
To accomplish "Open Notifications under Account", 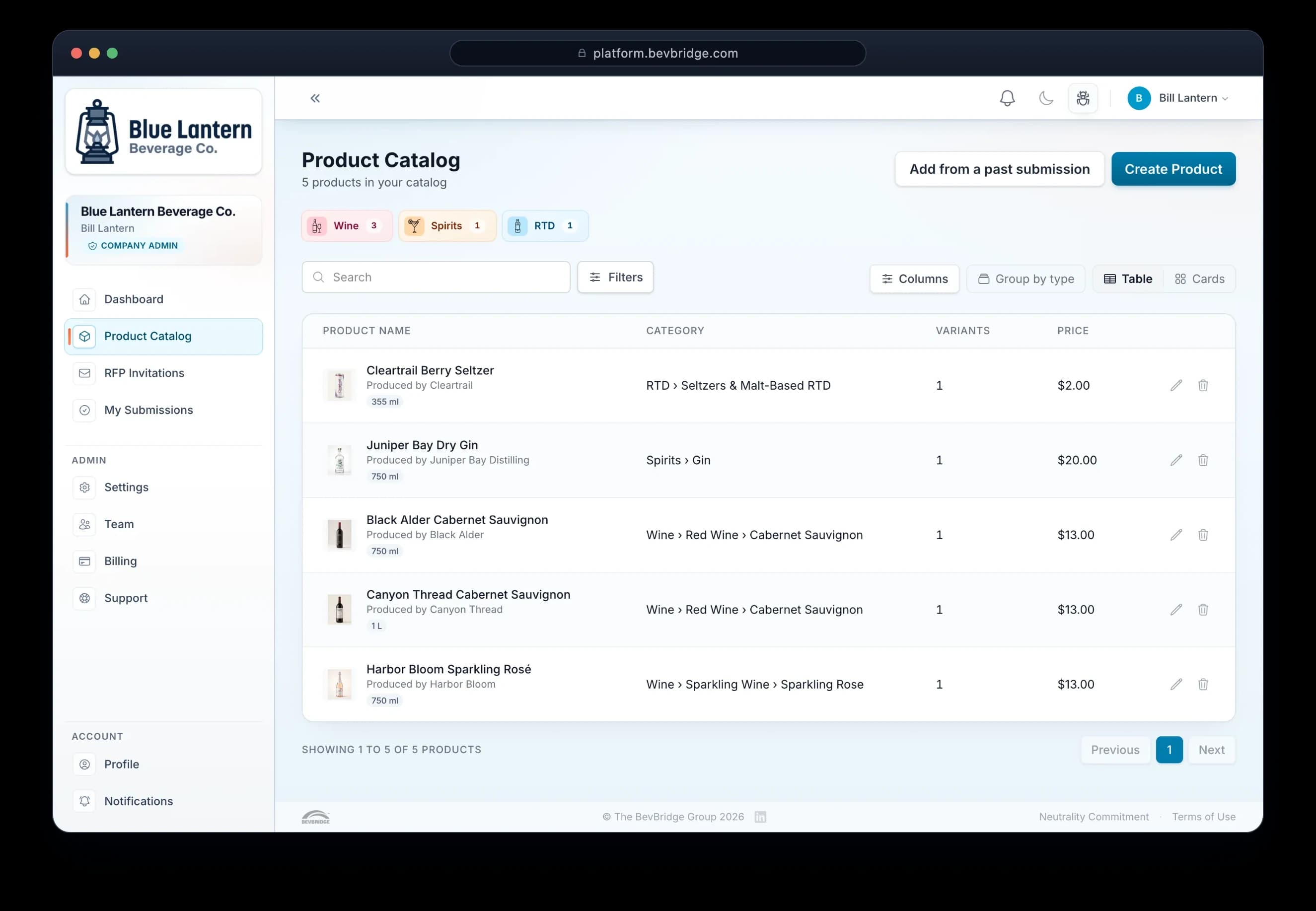I will pos(163,801).
